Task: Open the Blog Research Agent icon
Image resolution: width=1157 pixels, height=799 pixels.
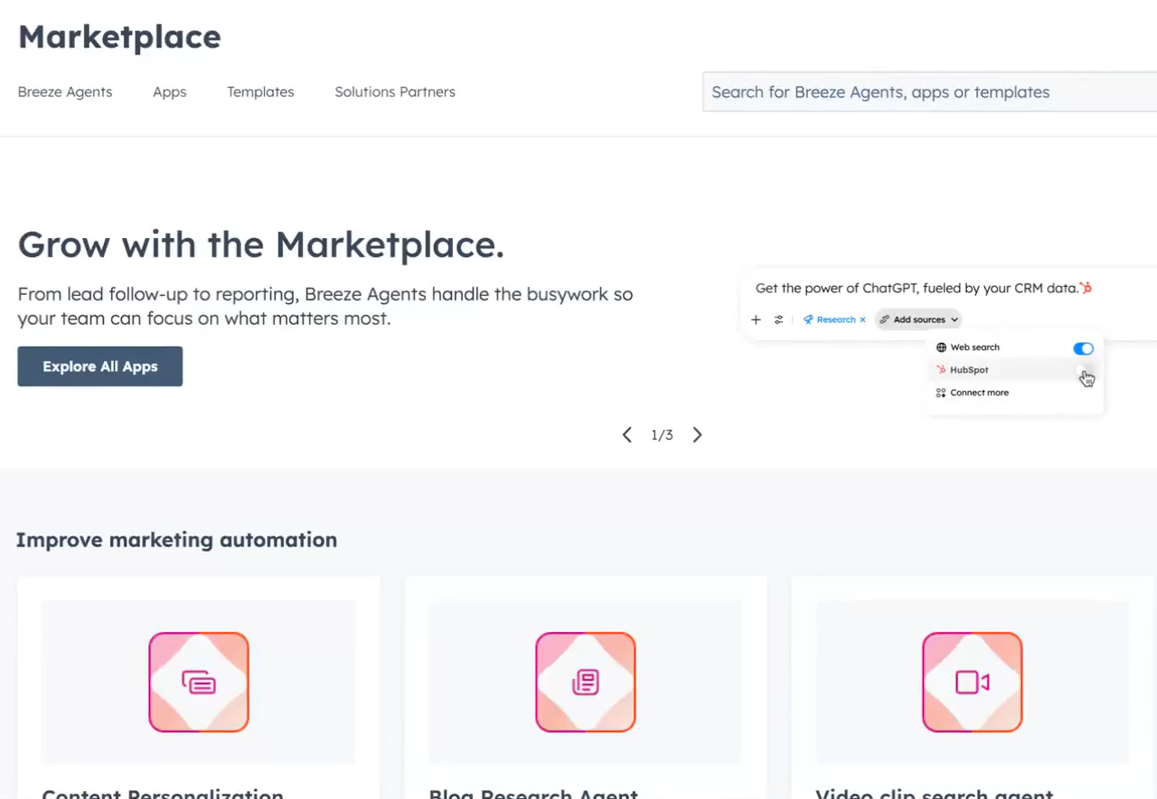Action: coord(585,682)
